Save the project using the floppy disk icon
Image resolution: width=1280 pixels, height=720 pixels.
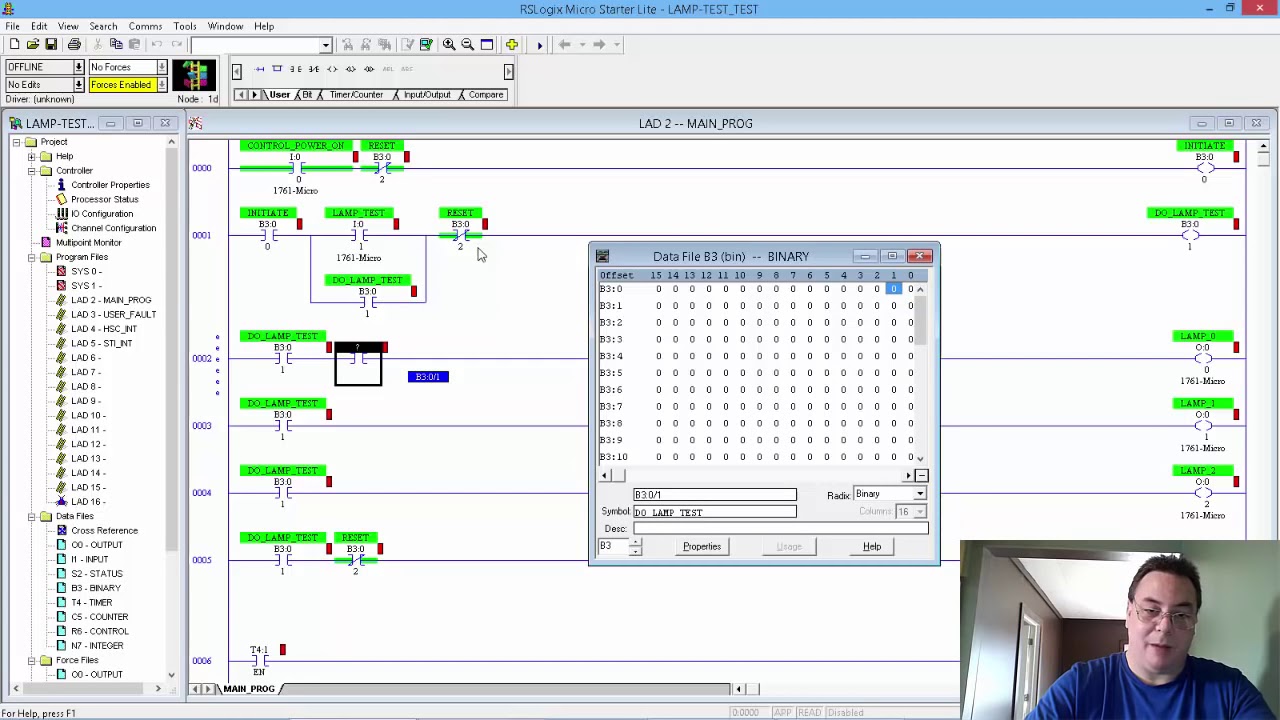51,44
